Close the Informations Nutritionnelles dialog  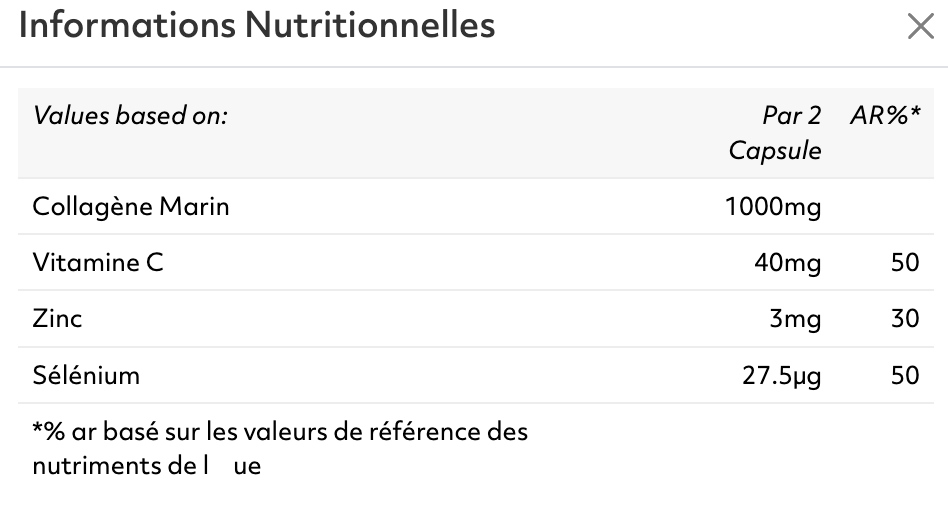click(920, 27)
